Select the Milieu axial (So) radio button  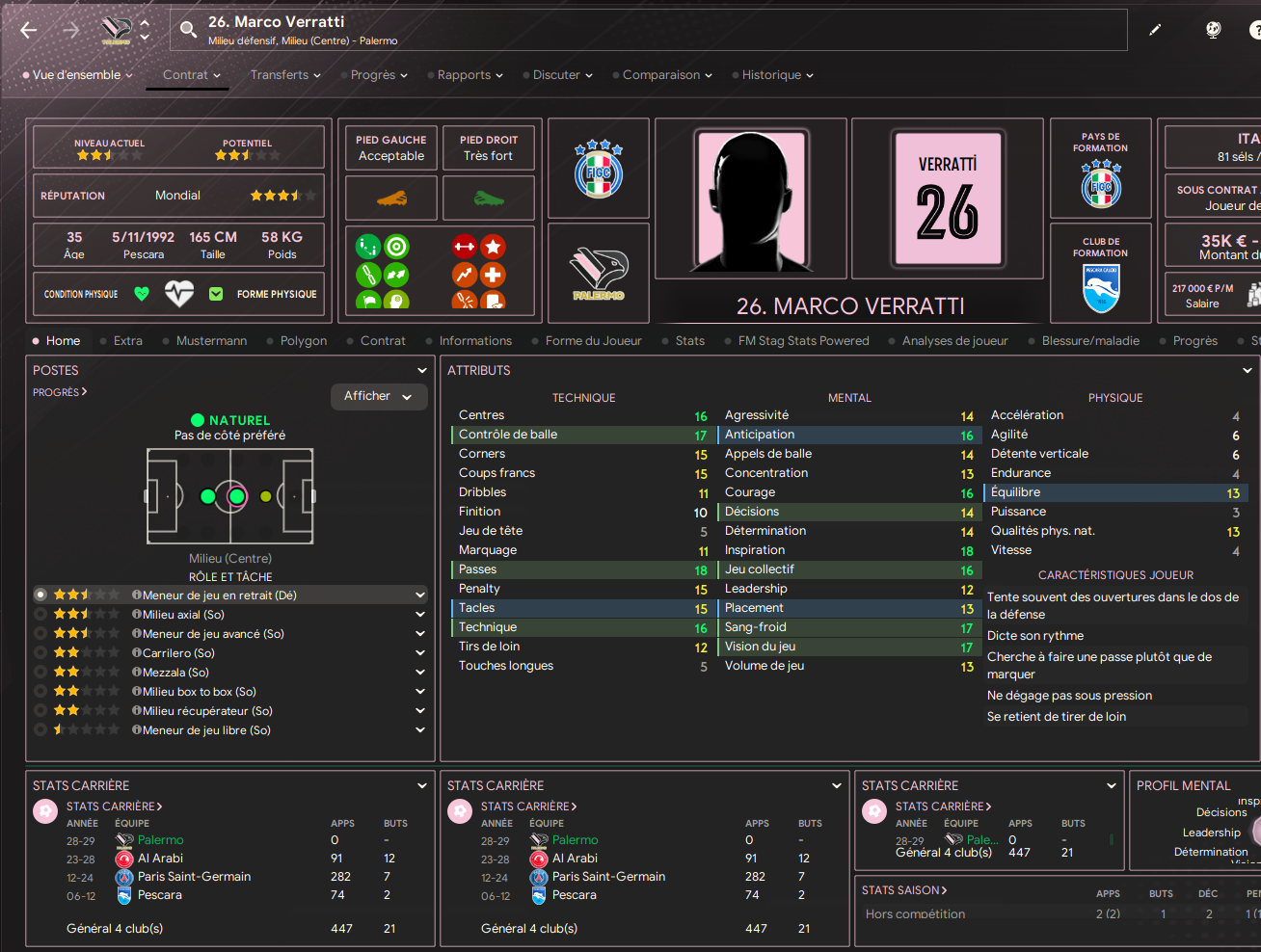click(x=40, y=615)
